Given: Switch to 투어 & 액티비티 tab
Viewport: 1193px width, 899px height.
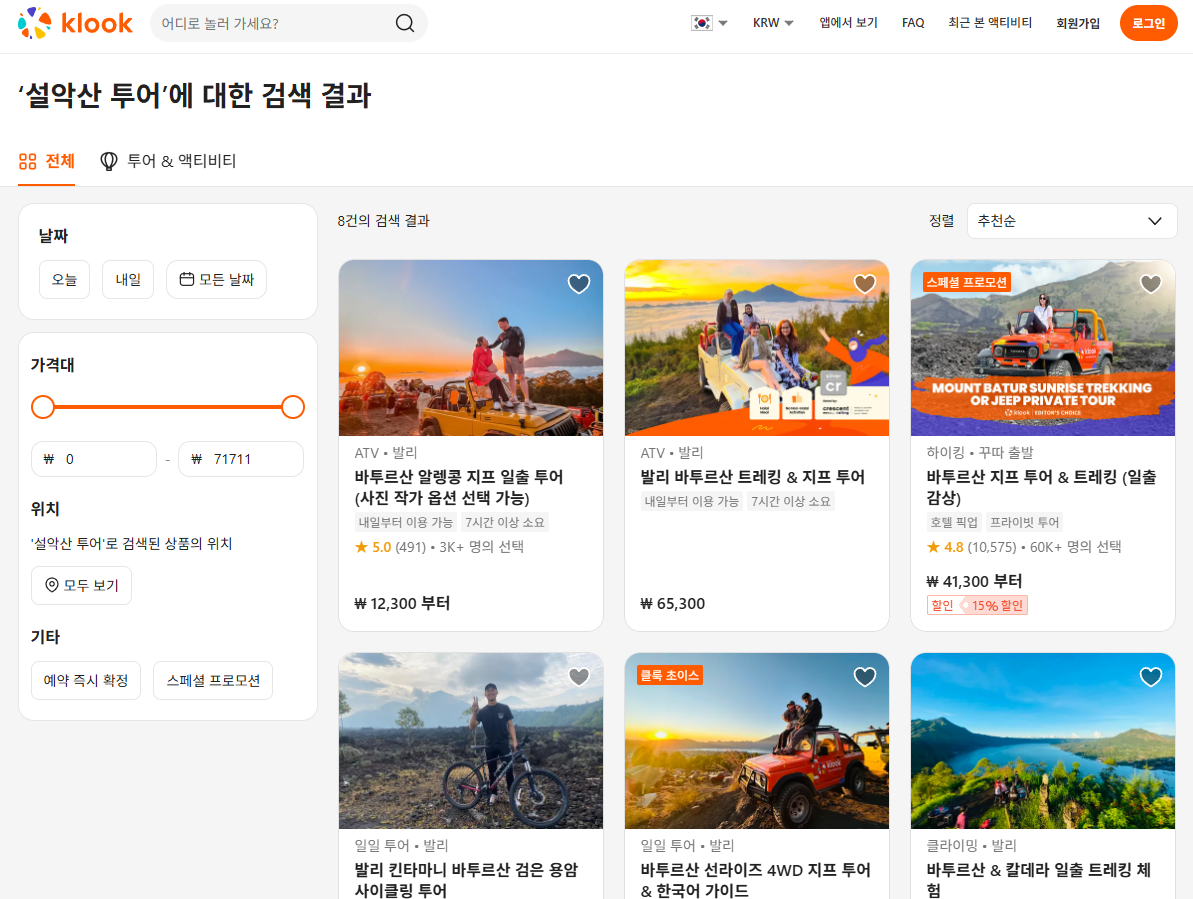Looking at the screenshot, I should click(168, 161).
